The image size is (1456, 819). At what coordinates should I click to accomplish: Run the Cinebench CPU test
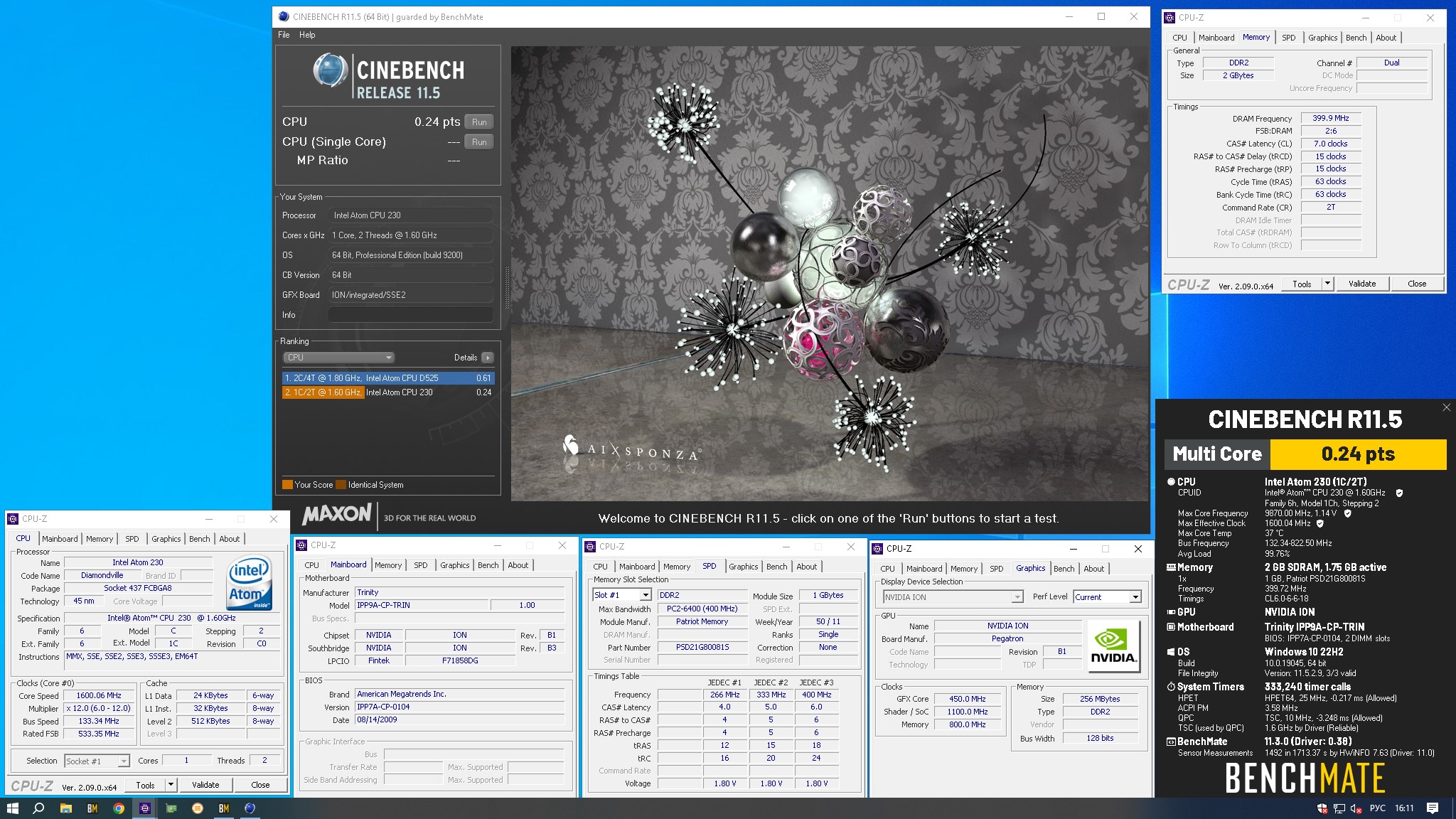pos(479,122)
